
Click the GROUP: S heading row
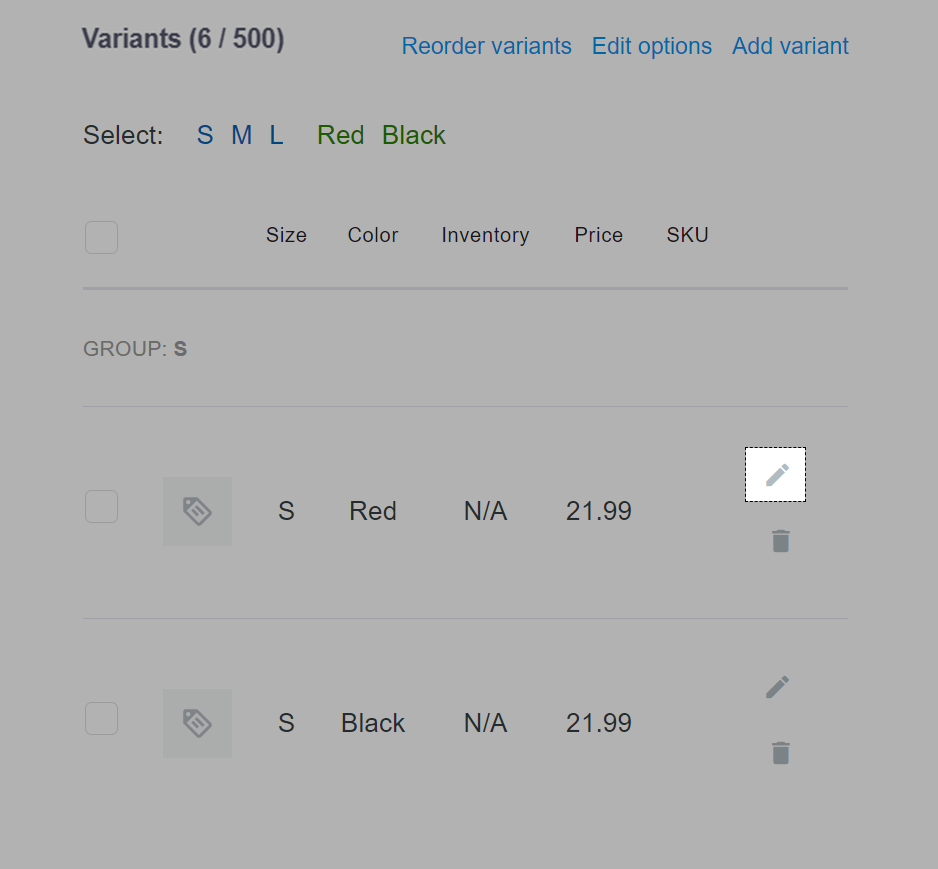click(x=135, y=349)
